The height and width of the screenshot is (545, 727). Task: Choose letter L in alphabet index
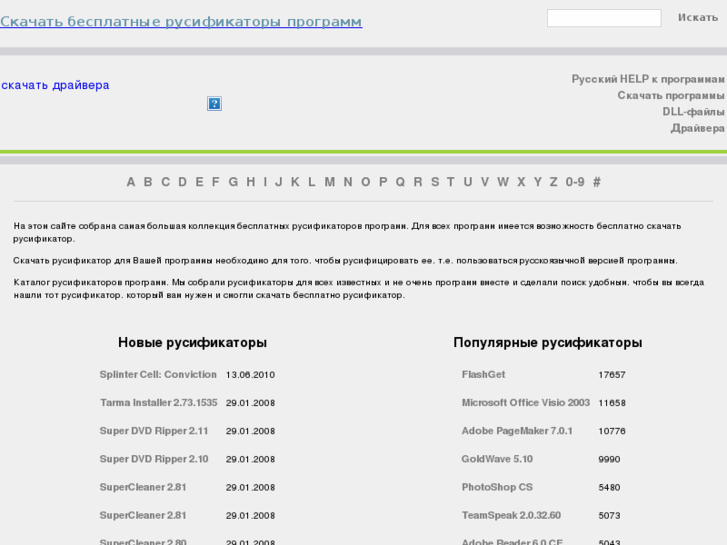pos(312,182)
